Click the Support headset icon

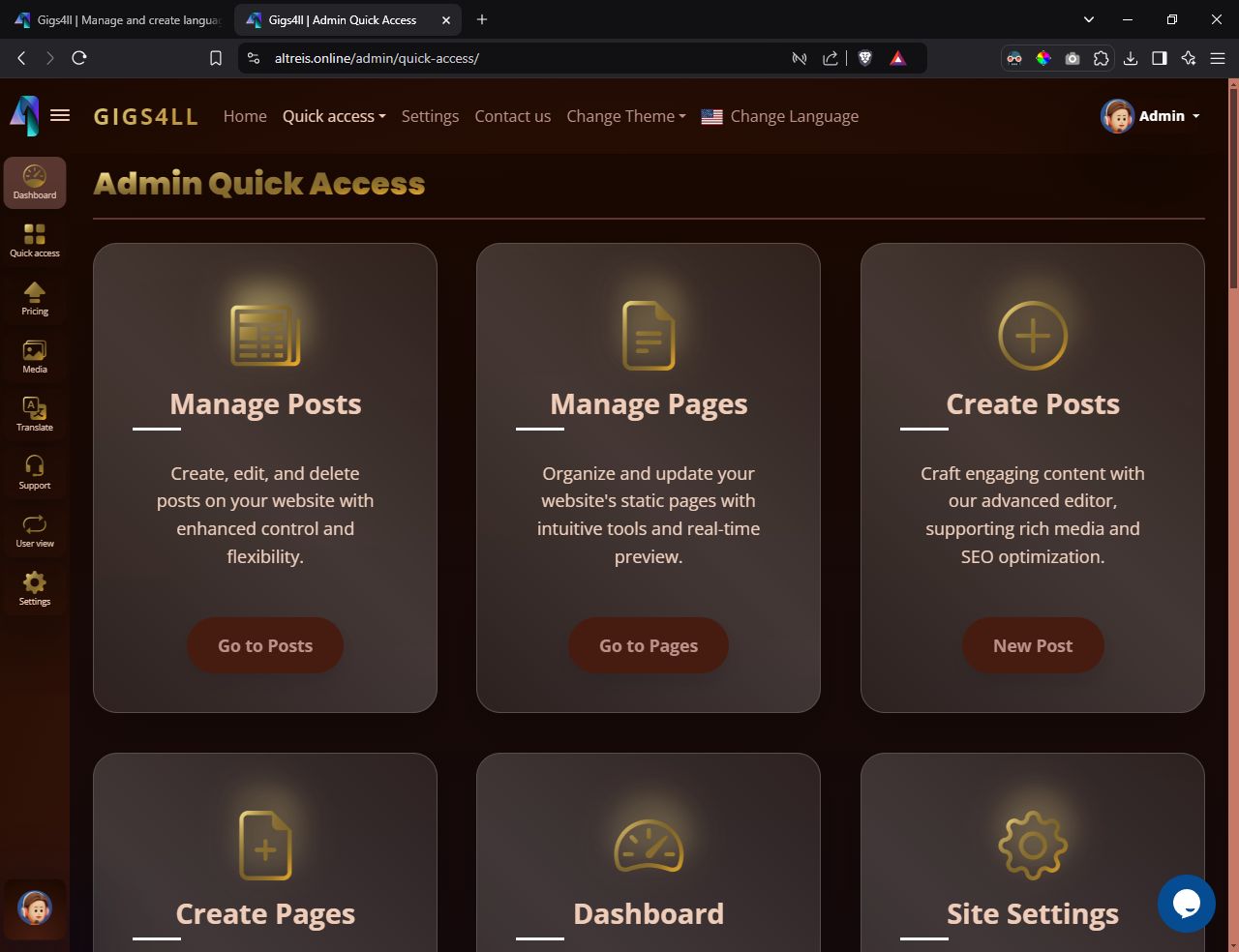[35, 472]
